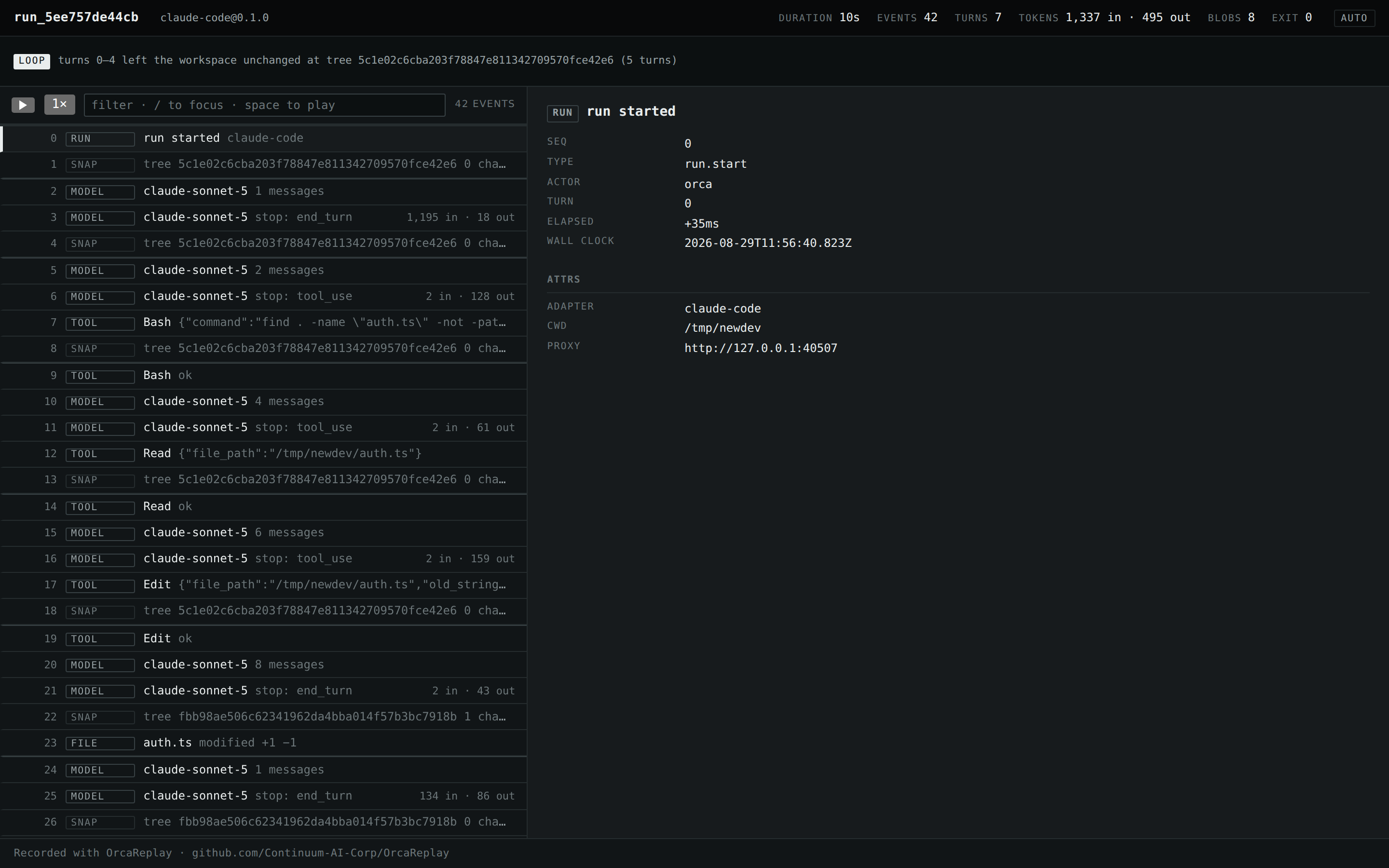Open event 17 Edit auth.ts tool call
Viewport: 1389px width, 868px height.
(263, 585)
